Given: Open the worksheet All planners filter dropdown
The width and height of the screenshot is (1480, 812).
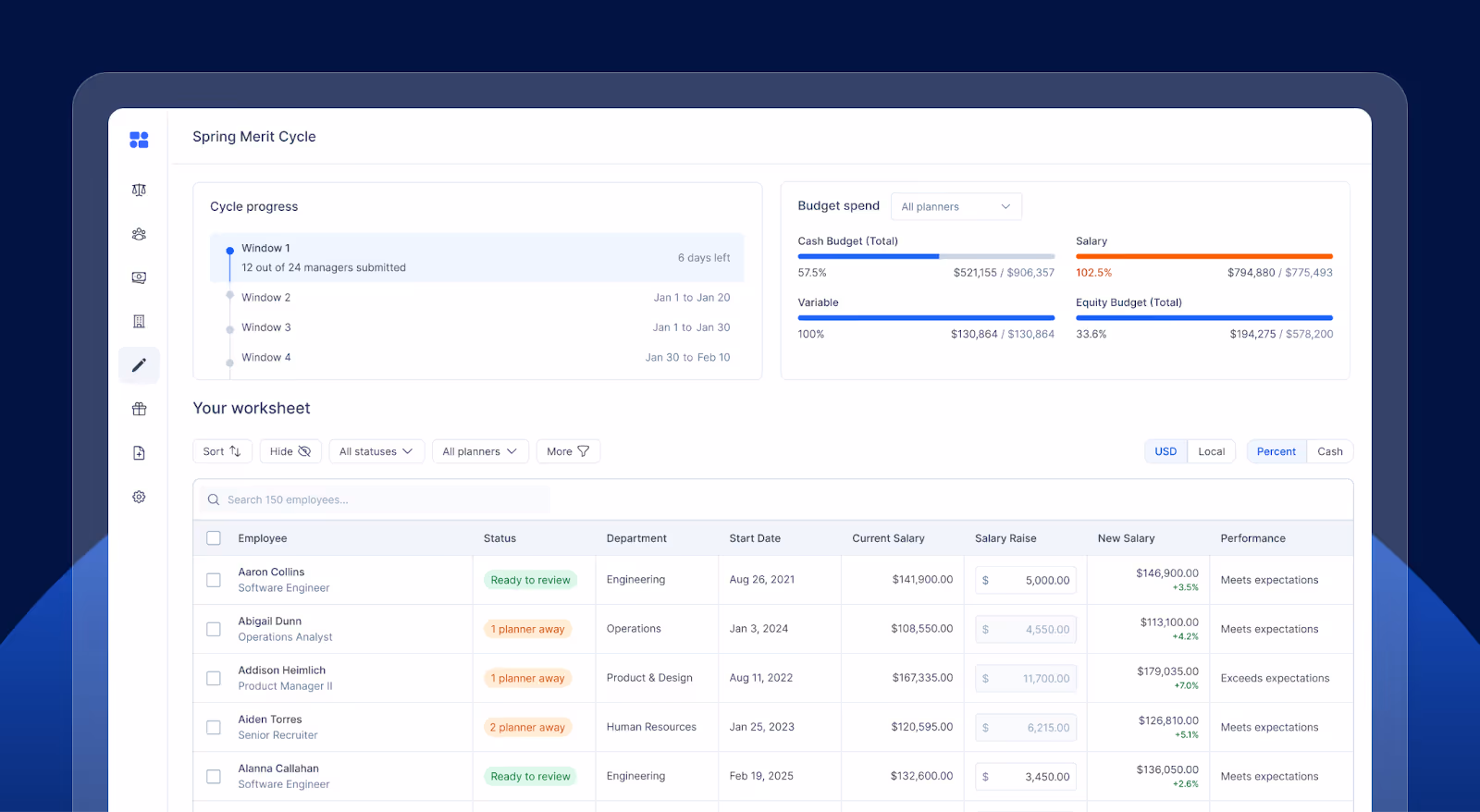Looking at the screenshot, I should pyautogui.click(x=480, y=451).
